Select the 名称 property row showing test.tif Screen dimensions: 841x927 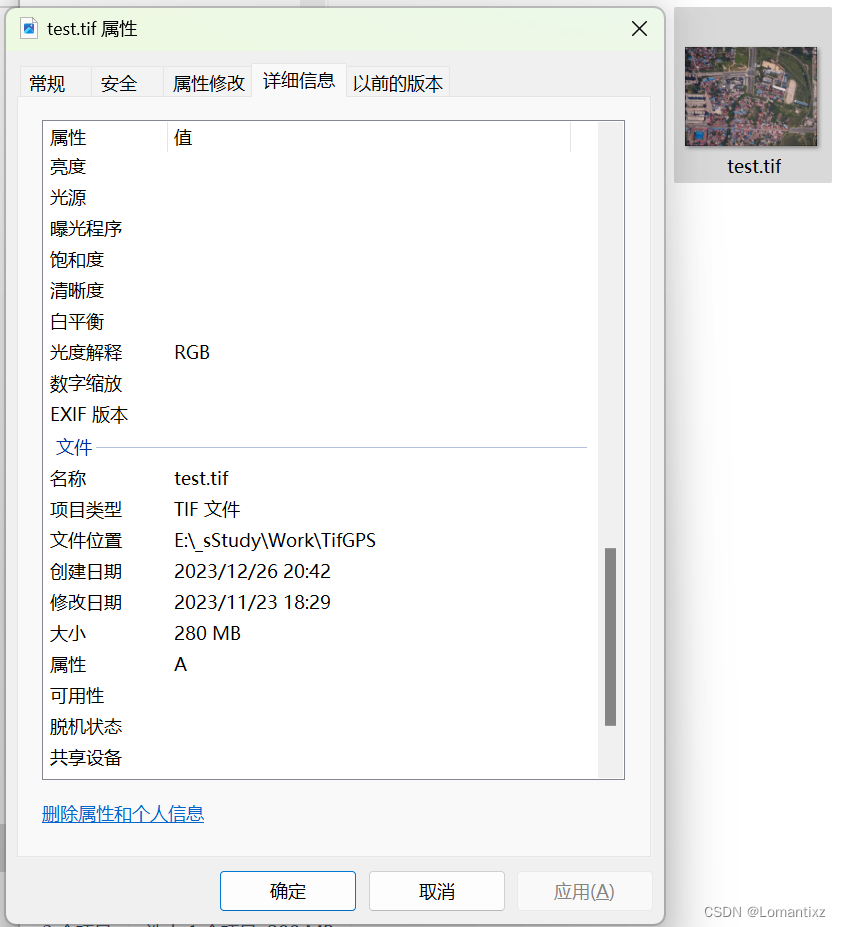coord(201,478)
